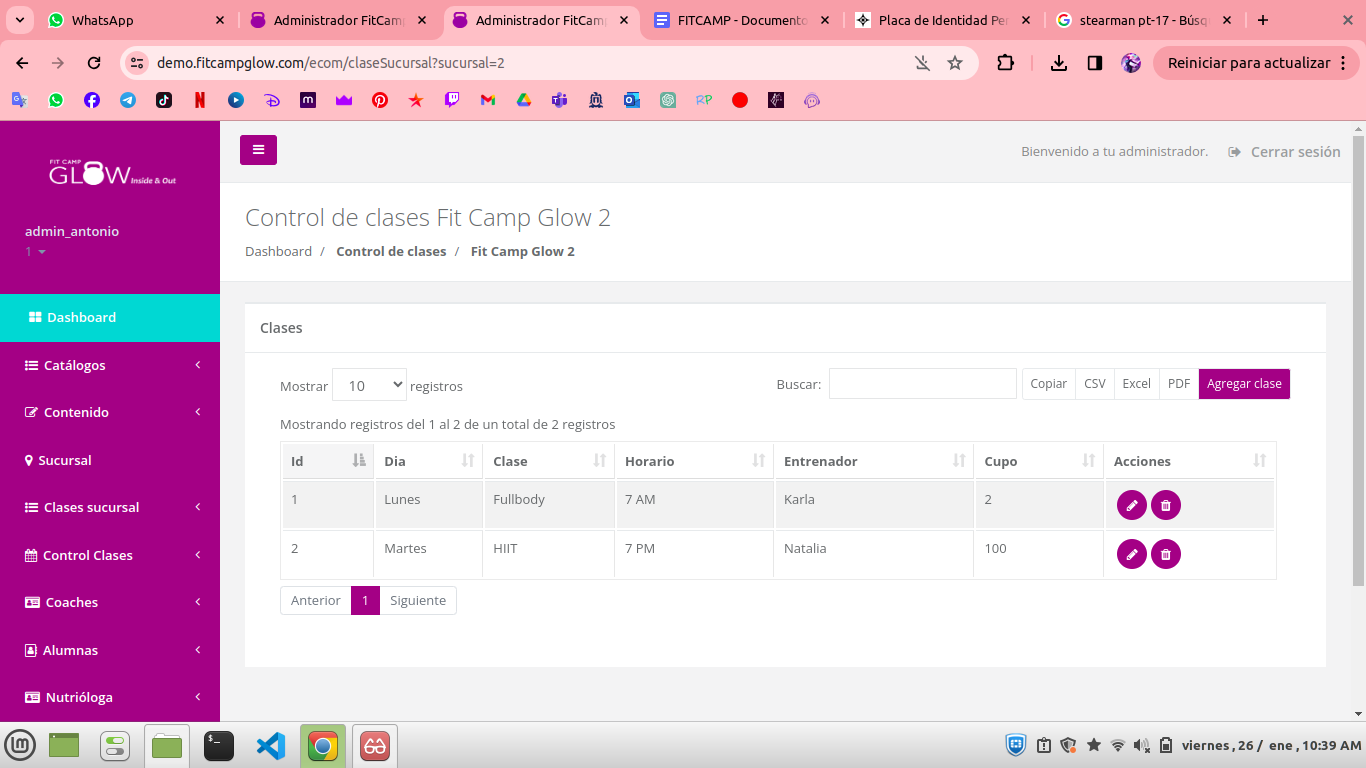Export the table to Excel
This screenshot has height=768, width=1366.
pos(1136,384)
